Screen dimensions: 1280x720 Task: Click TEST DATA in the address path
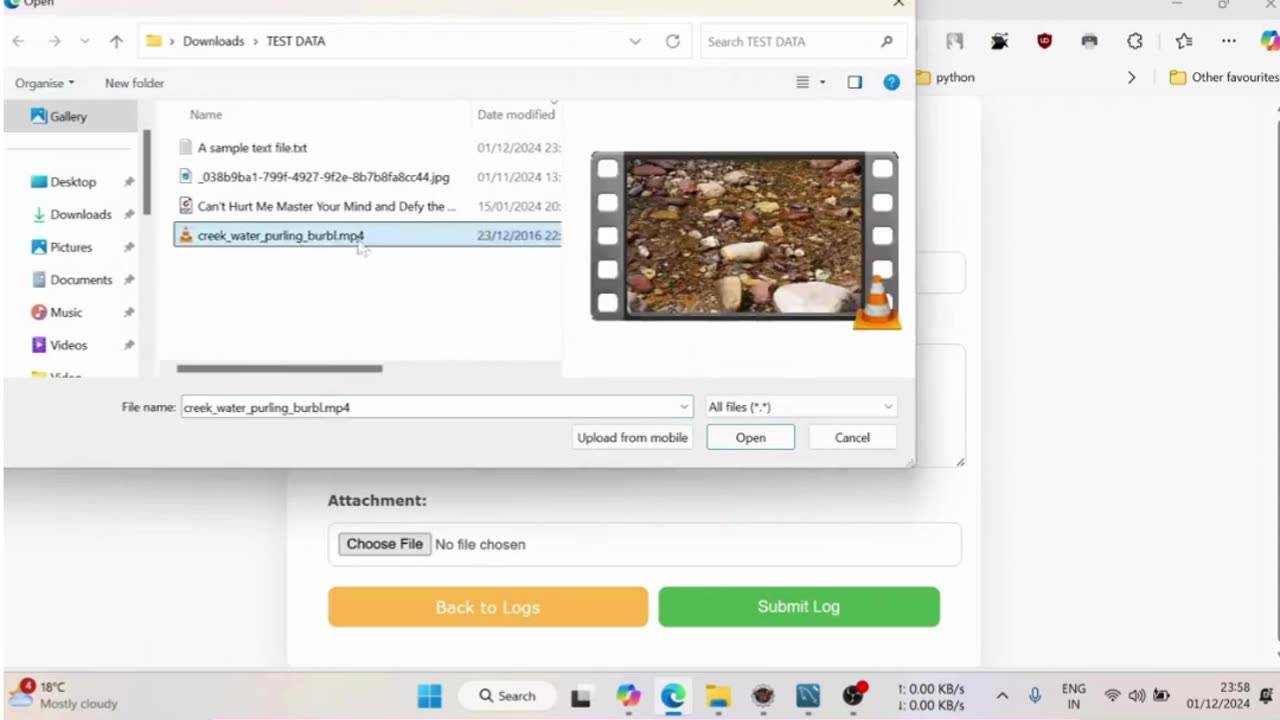point(295,41)
